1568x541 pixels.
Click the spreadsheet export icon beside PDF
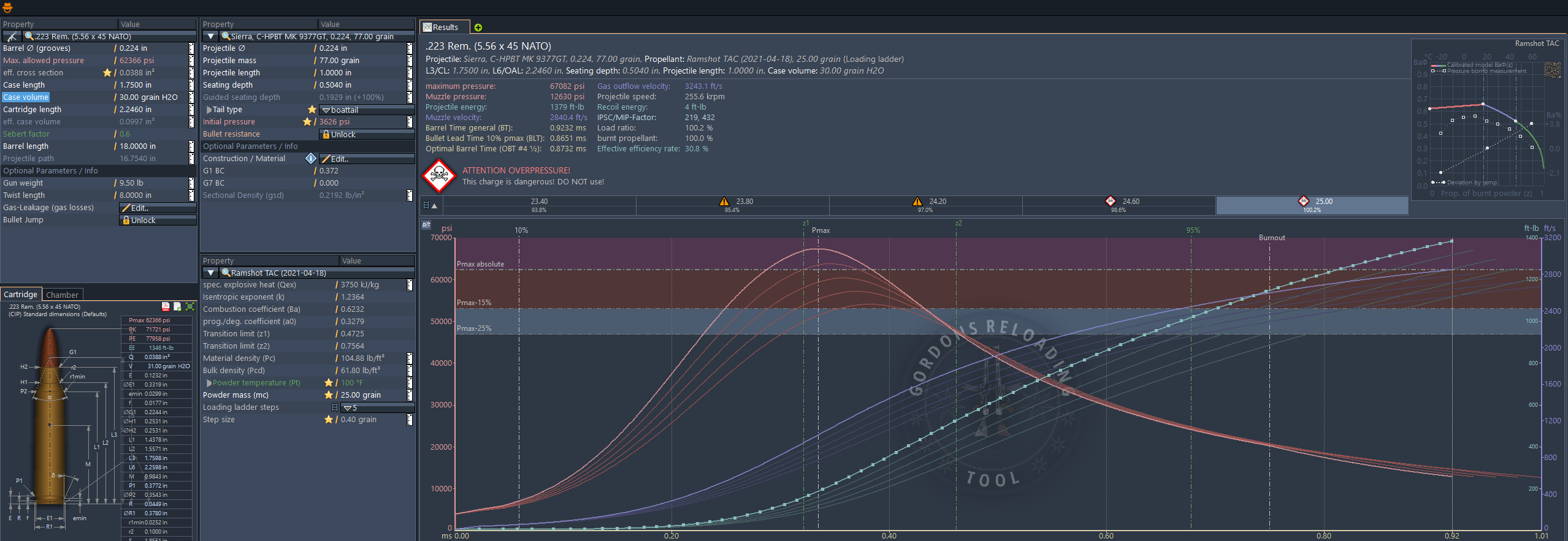pos(177,306)
